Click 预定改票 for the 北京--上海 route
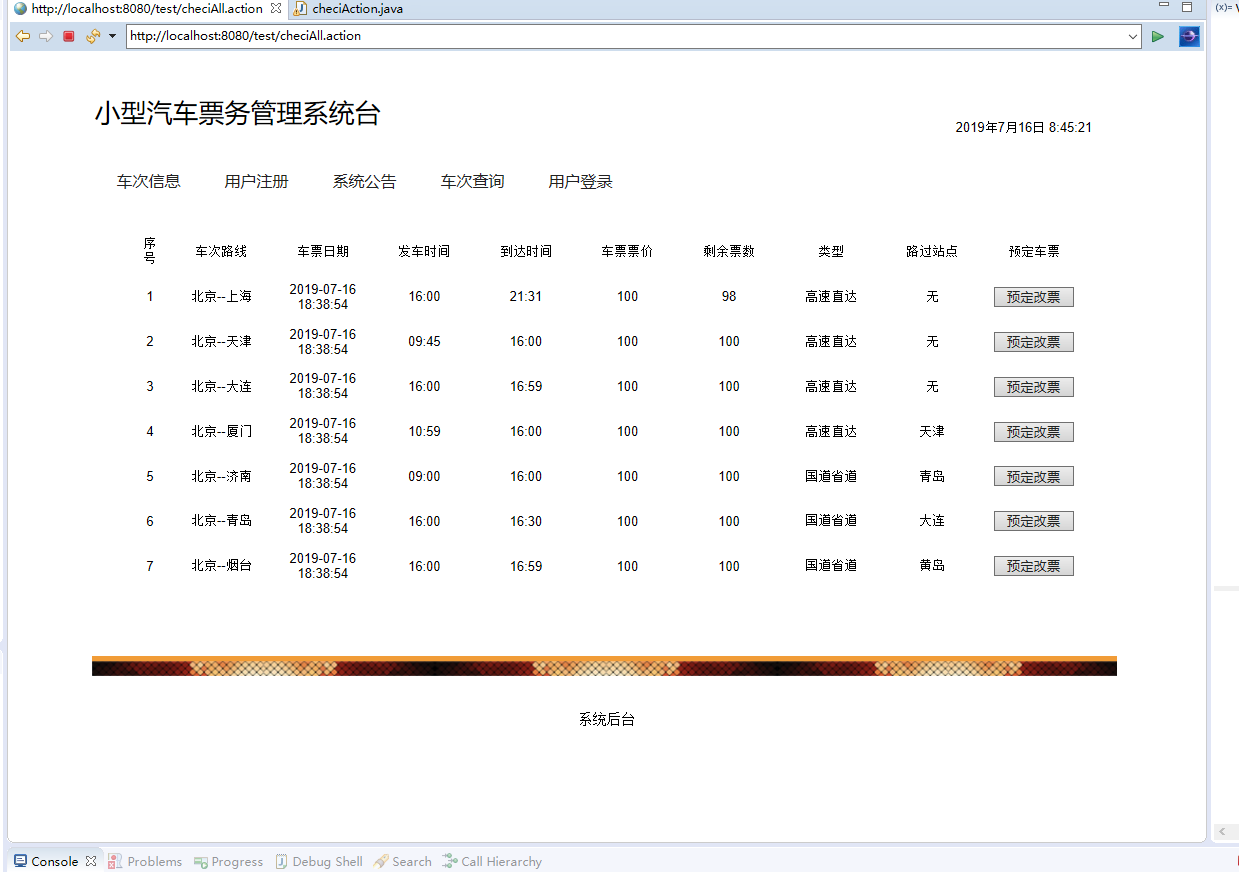Viewport: 1239px width, 872px height. 1033,296
